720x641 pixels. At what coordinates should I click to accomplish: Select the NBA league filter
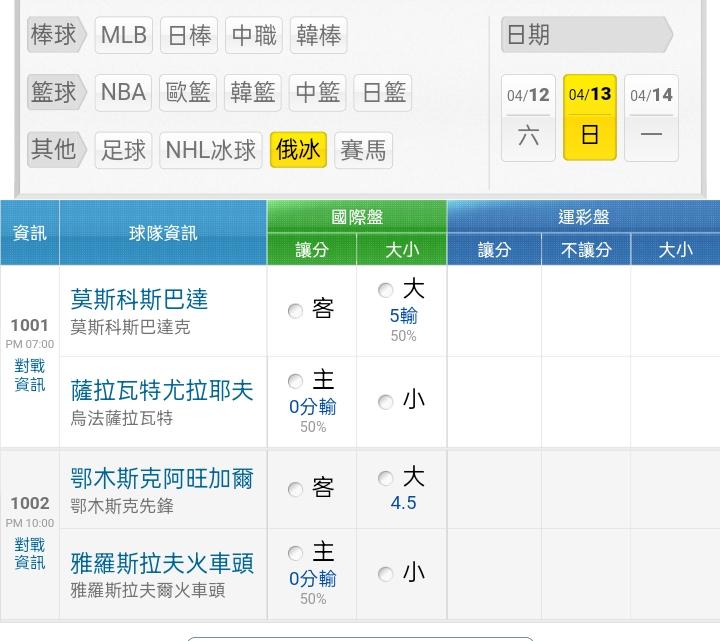123,93
